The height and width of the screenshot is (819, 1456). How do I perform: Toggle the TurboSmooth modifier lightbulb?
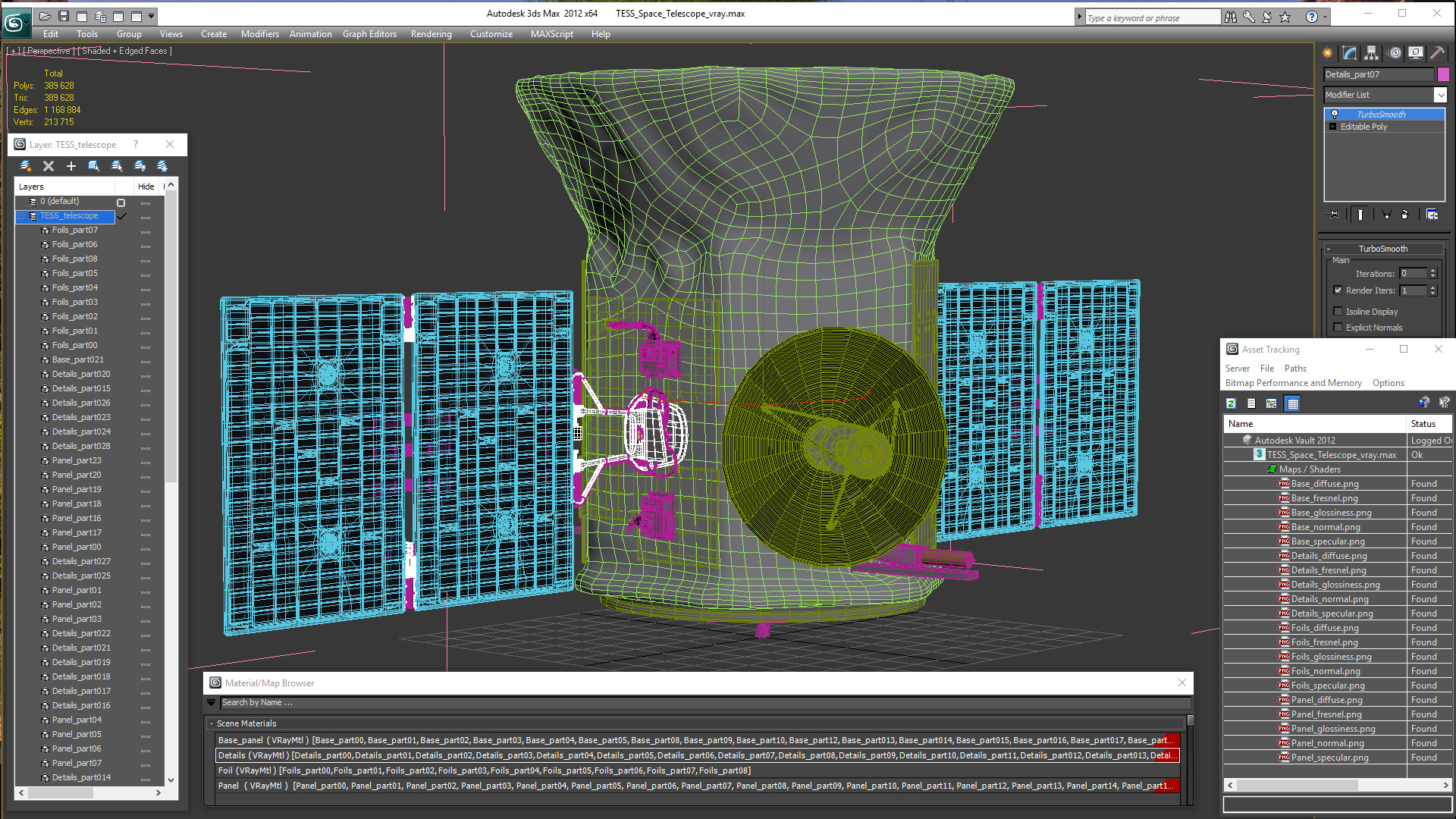[x=1335, y=115]
